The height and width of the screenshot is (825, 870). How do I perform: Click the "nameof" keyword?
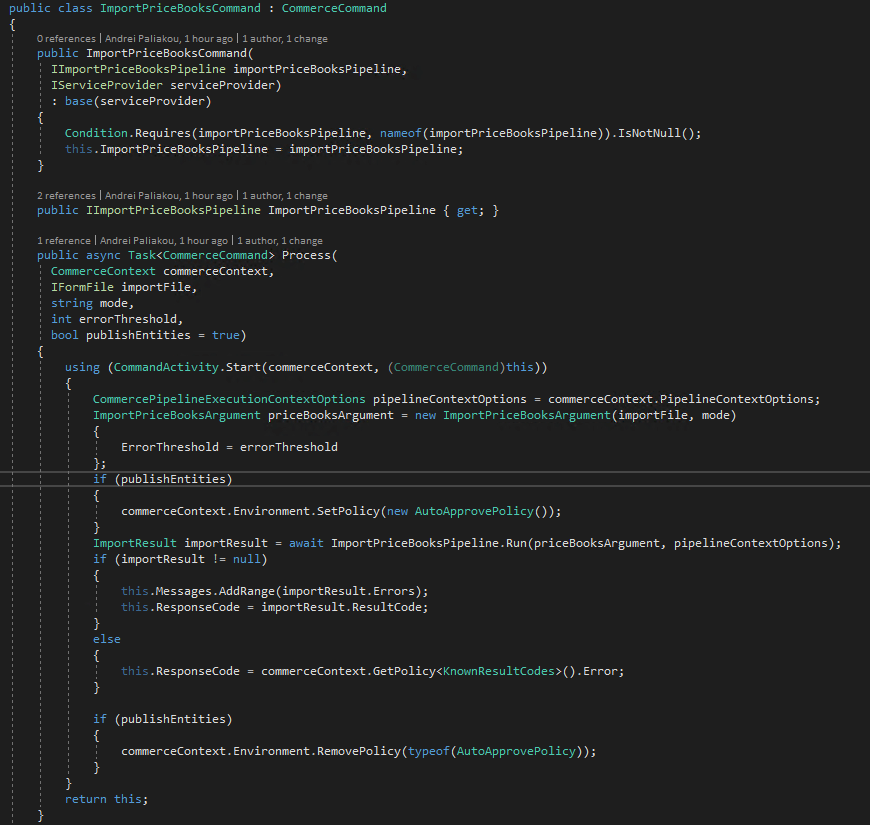coord(401,133)
